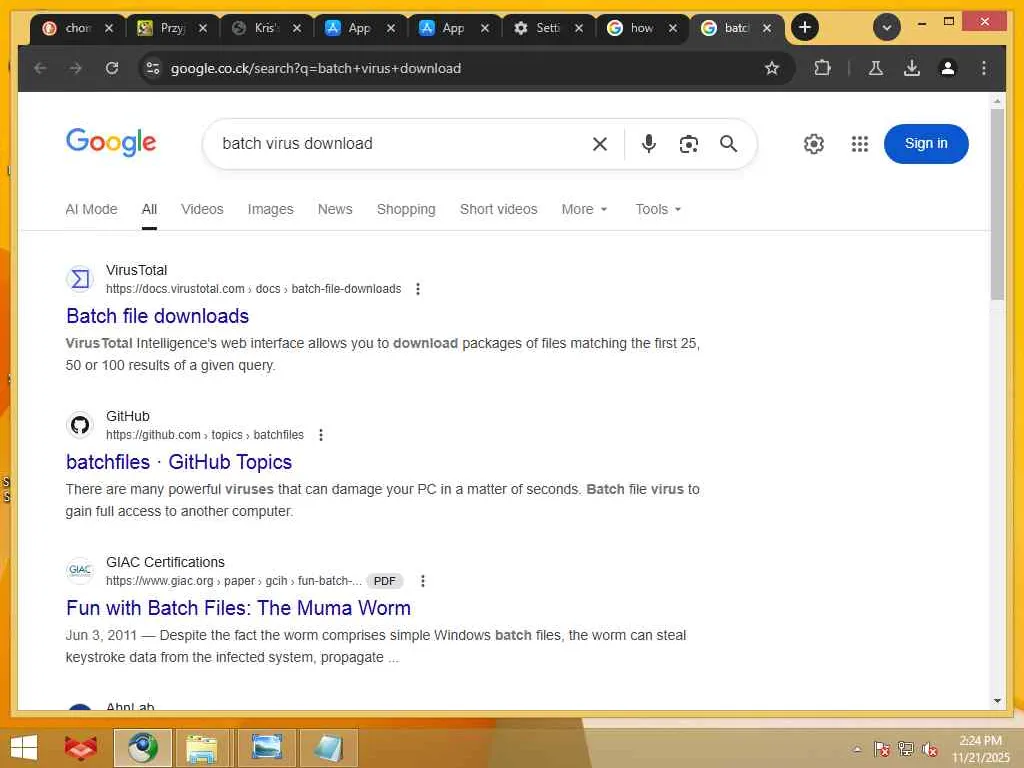Open more options for VirusTotal result
The width and height of the screenshot is (1024, 768).
tap(418, 289)
